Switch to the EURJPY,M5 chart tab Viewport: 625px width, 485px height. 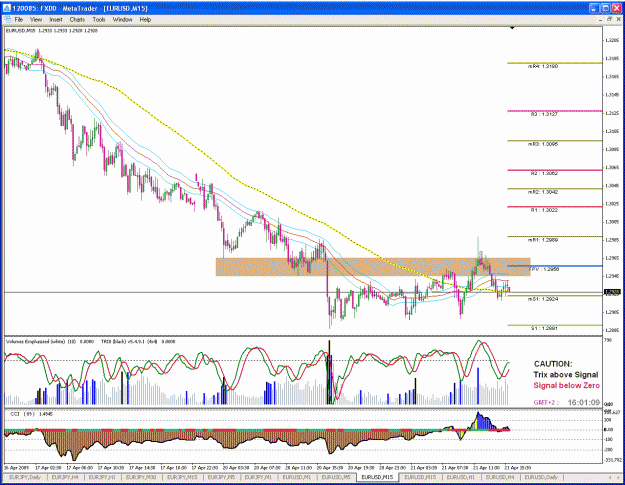(x=222, y=477)
